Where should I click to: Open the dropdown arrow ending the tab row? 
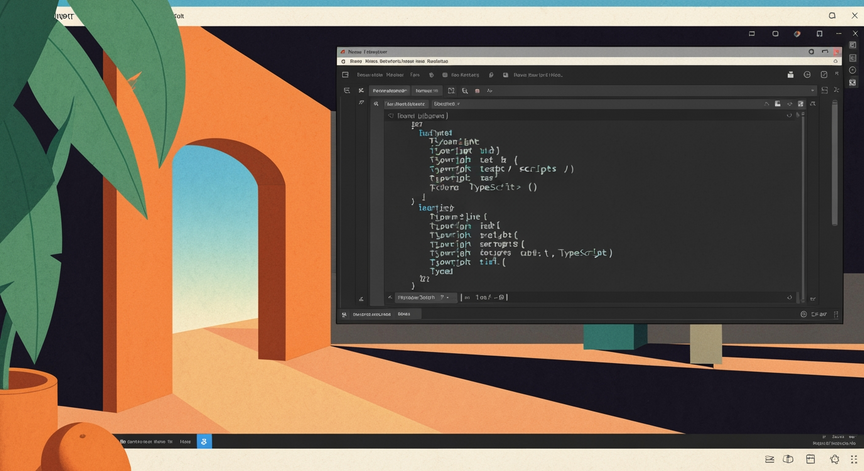[x=812, y=90]
